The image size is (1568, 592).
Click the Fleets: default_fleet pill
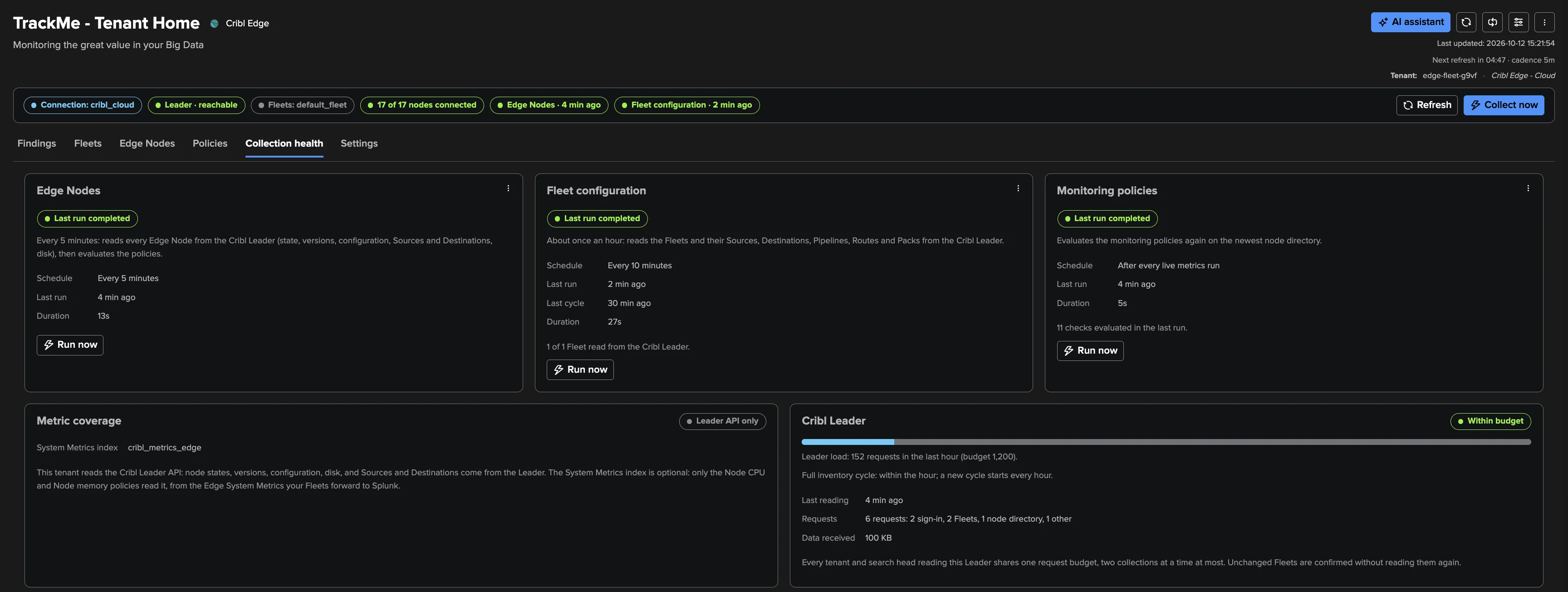point(303,105)
